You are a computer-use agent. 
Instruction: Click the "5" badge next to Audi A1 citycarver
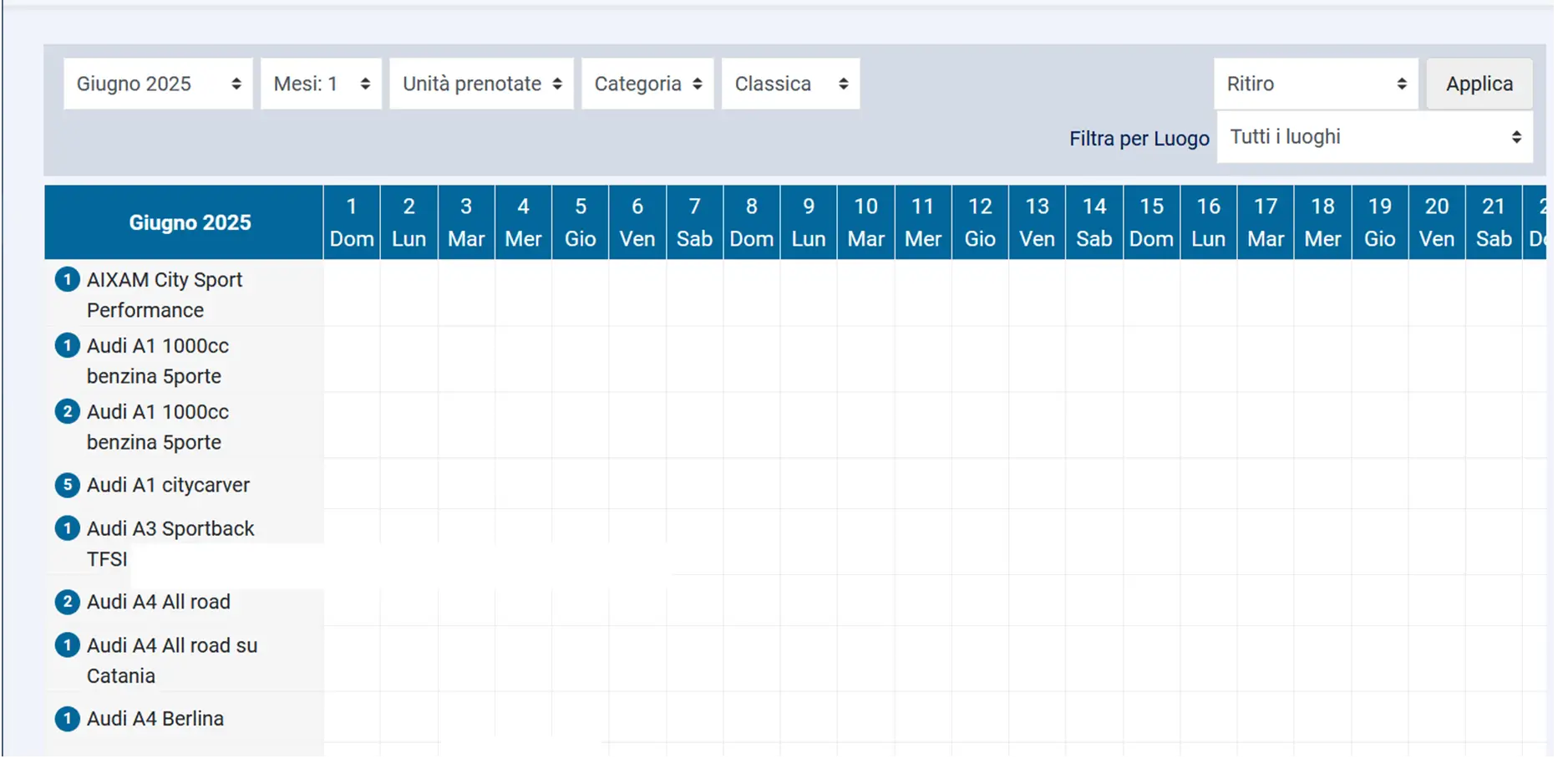(x=67, y=485)
